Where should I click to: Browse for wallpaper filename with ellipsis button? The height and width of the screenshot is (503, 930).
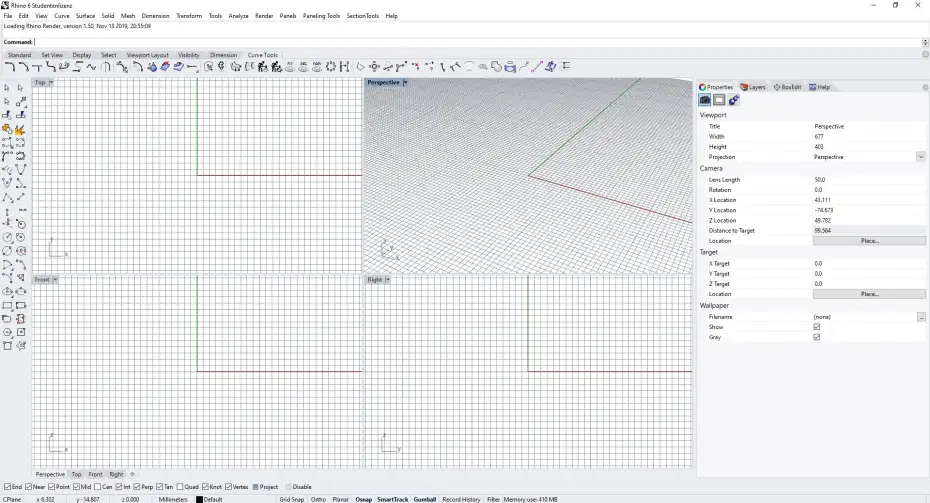[921, 317]
